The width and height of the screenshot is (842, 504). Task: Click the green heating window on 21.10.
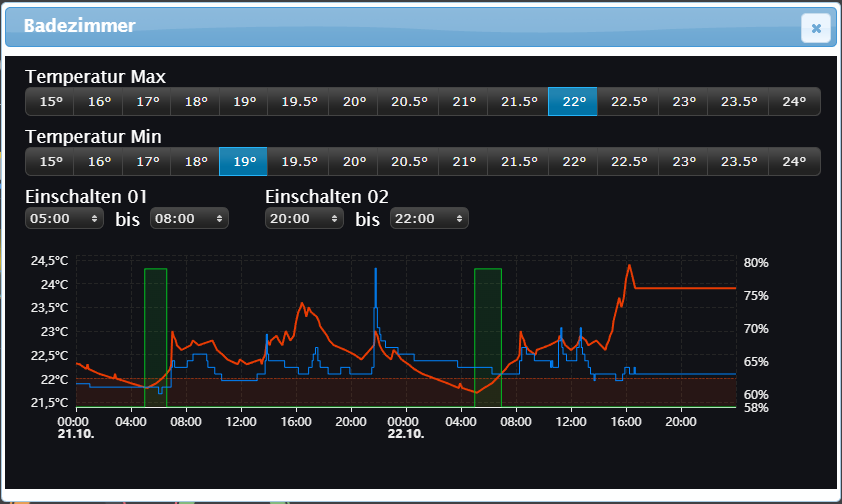(x=156, y=337)
